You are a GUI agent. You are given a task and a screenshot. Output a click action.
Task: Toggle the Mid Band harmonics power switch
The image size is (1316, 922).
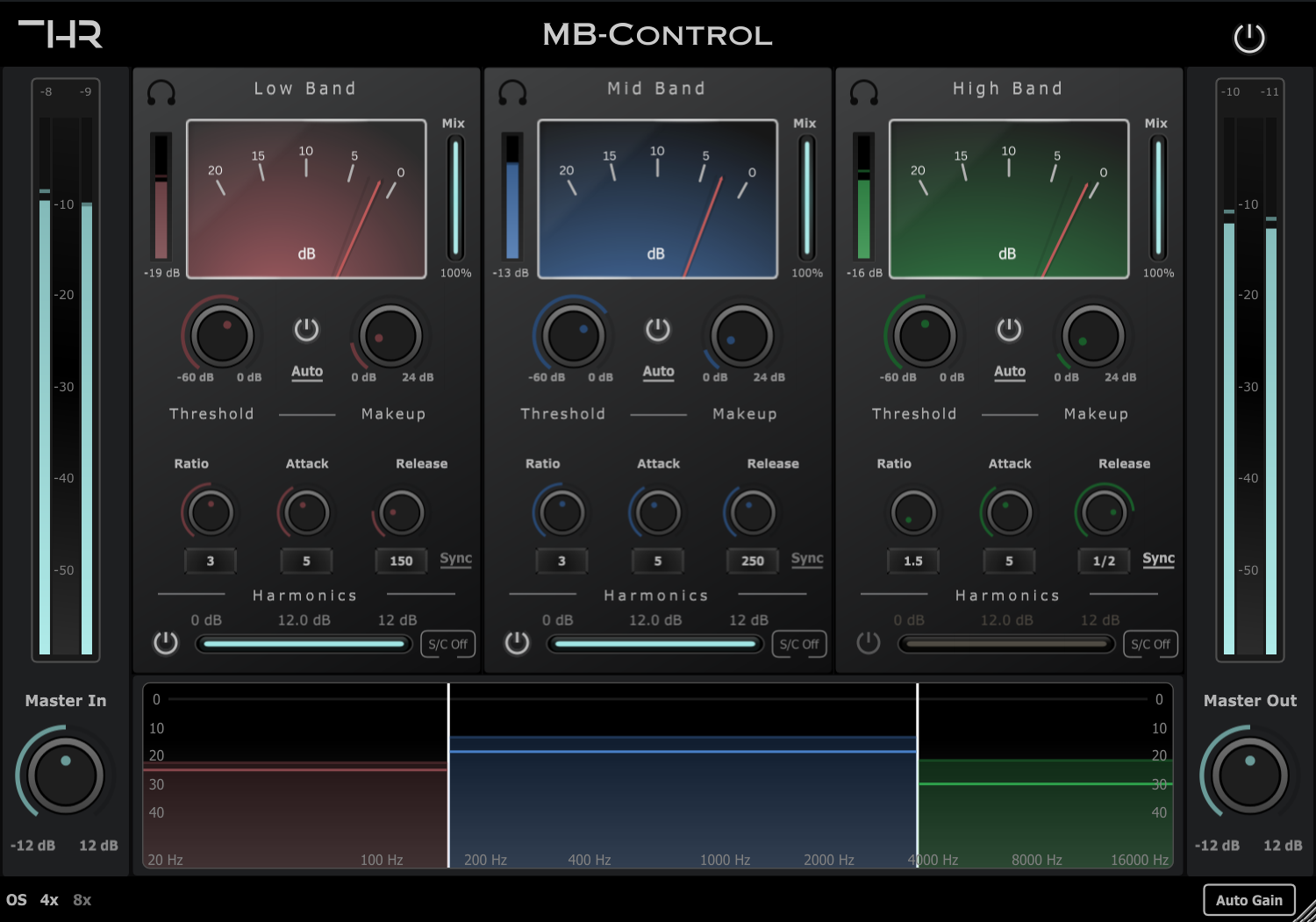517,642
